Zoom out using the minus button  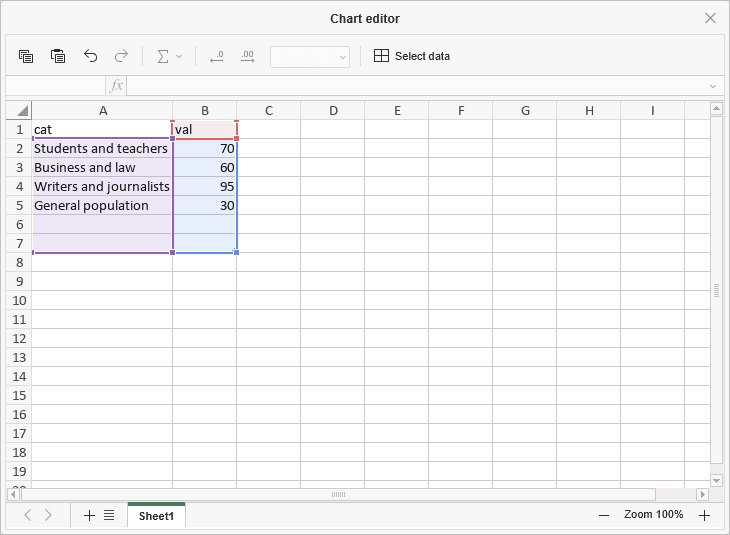[603, 515]
